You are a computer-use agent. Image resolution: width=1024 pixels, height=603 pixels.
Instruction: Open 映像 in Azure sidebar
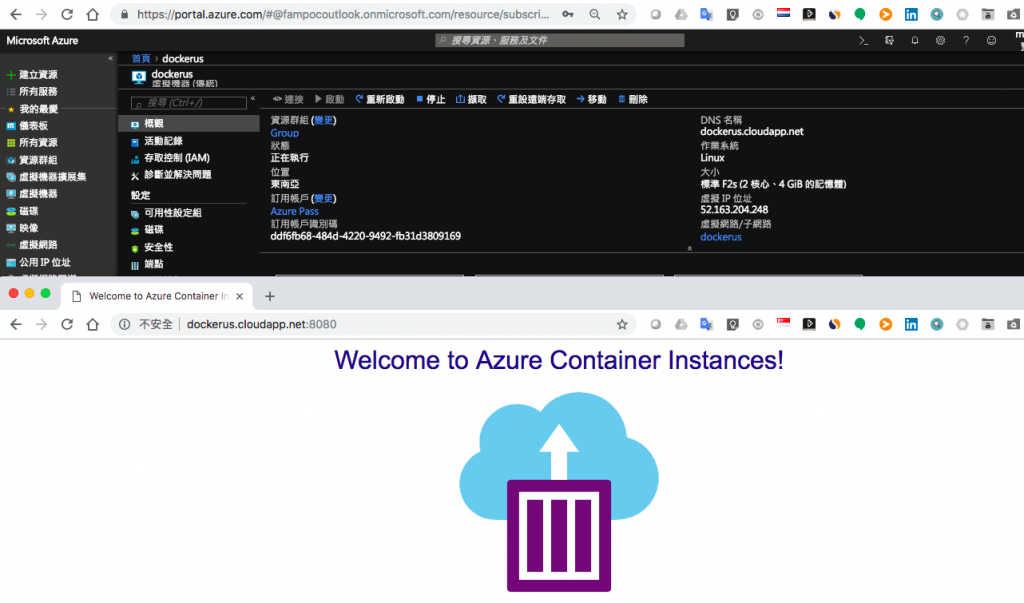(28, 228)
